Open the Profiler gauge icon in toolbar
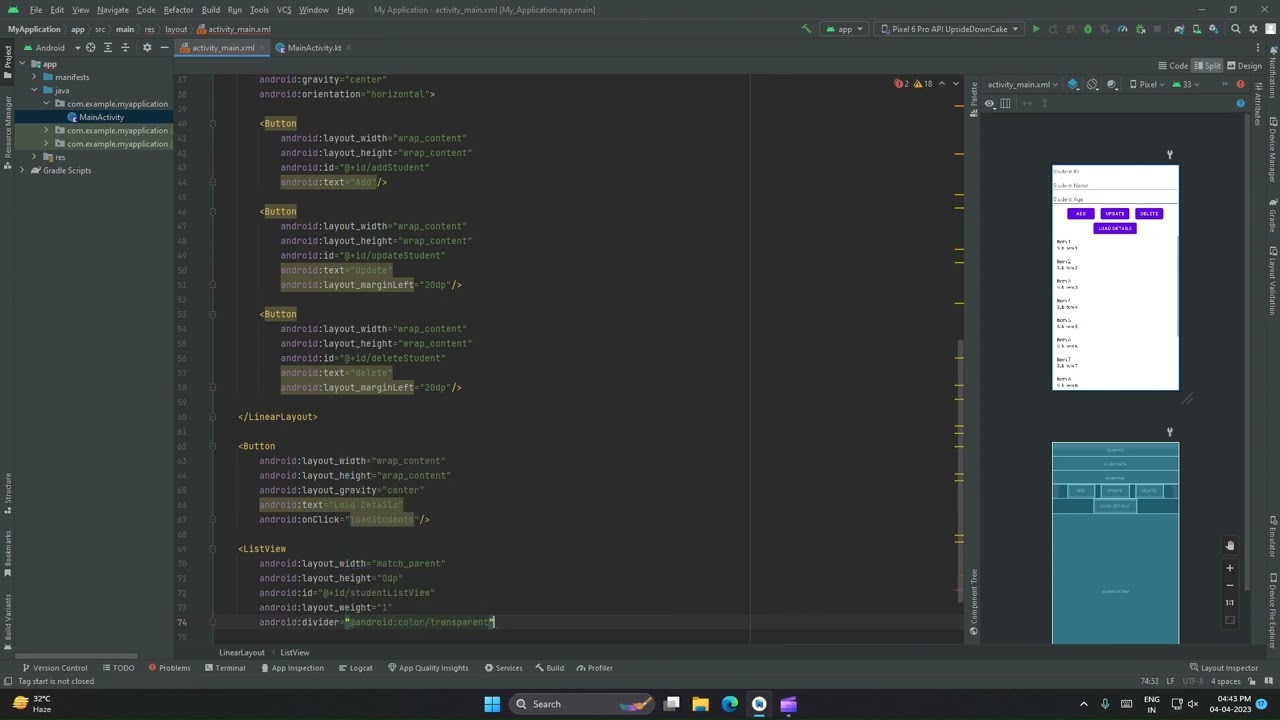 click(x=1123, y=29)
